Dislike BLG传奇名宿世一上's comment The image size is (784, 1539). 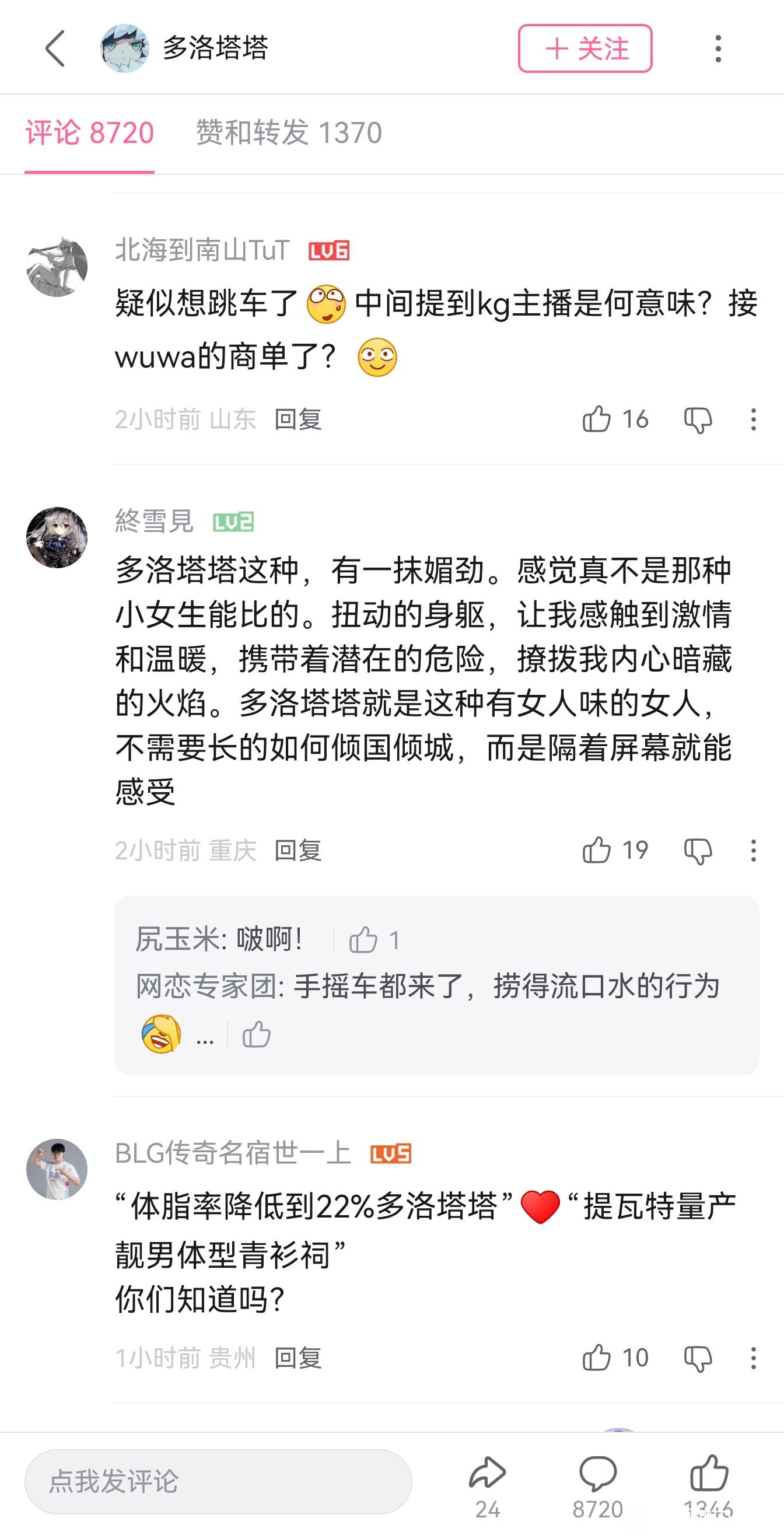[x=697, y=1359]
